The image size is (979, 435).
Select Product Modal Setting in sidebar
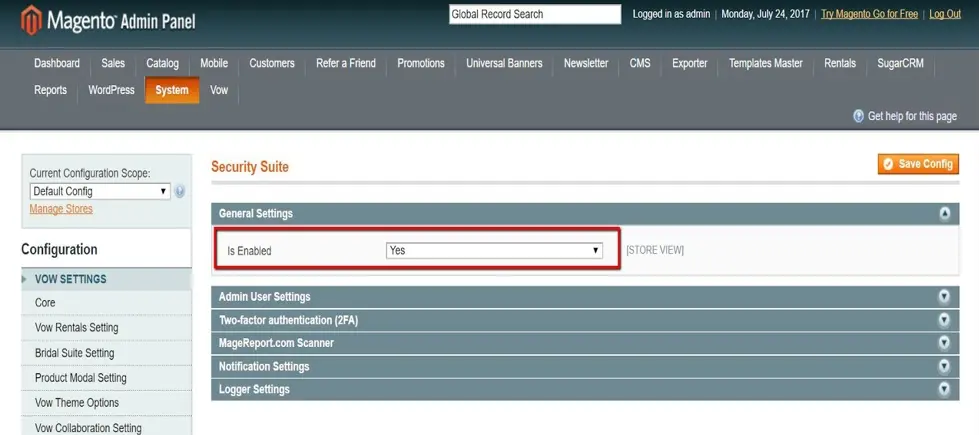[x=106, y=378]
